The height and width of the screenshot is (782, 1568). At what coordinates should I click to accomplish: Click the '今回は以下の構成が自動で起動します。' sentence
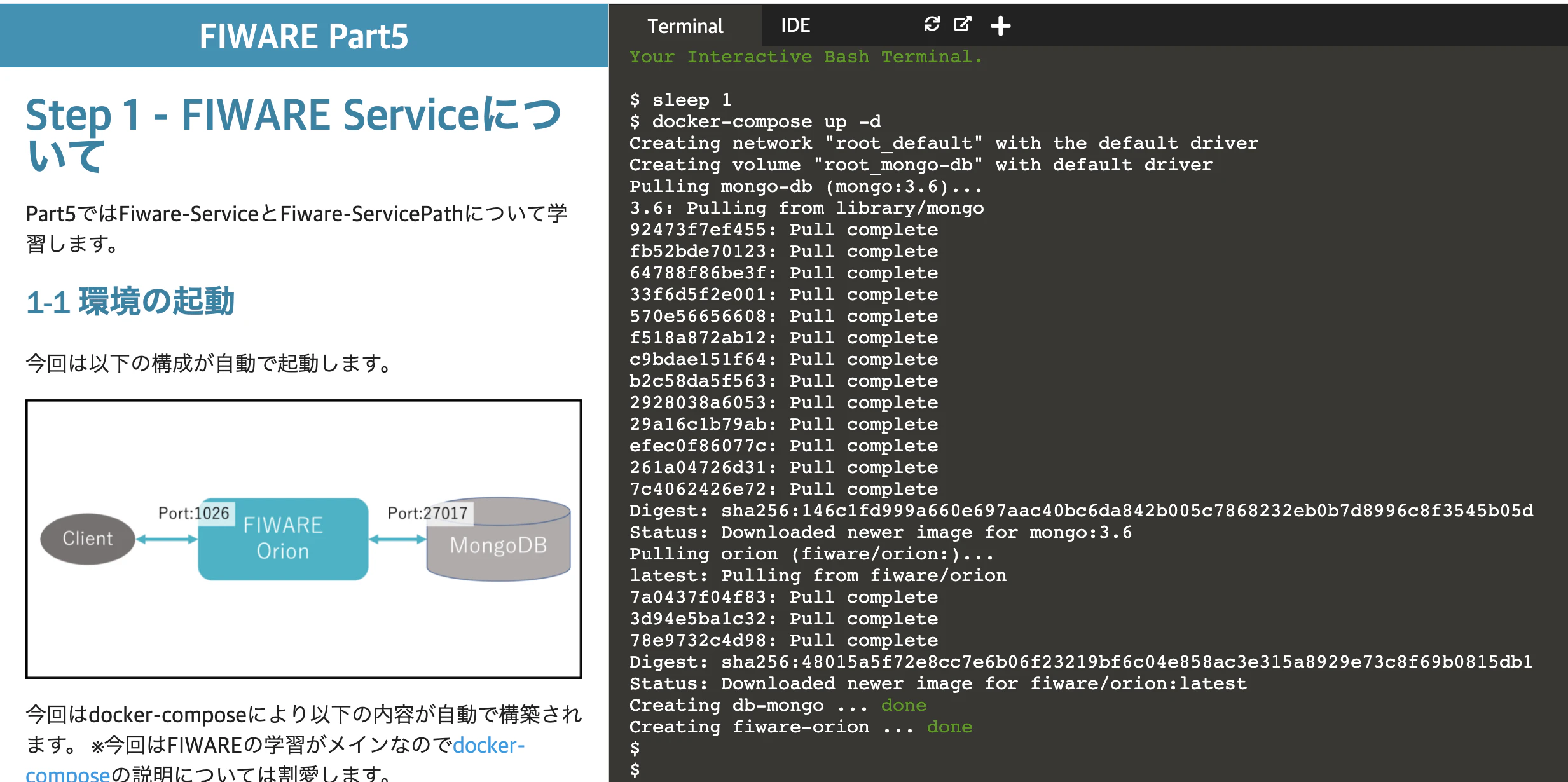209,364
